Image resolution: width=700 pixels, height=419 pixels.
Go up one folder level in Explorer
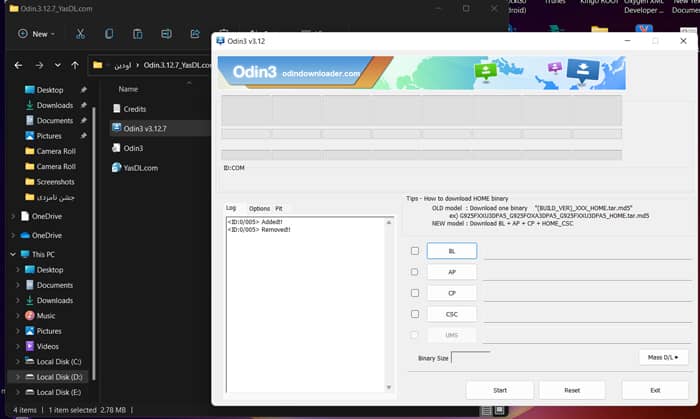[x=75, y=65]
